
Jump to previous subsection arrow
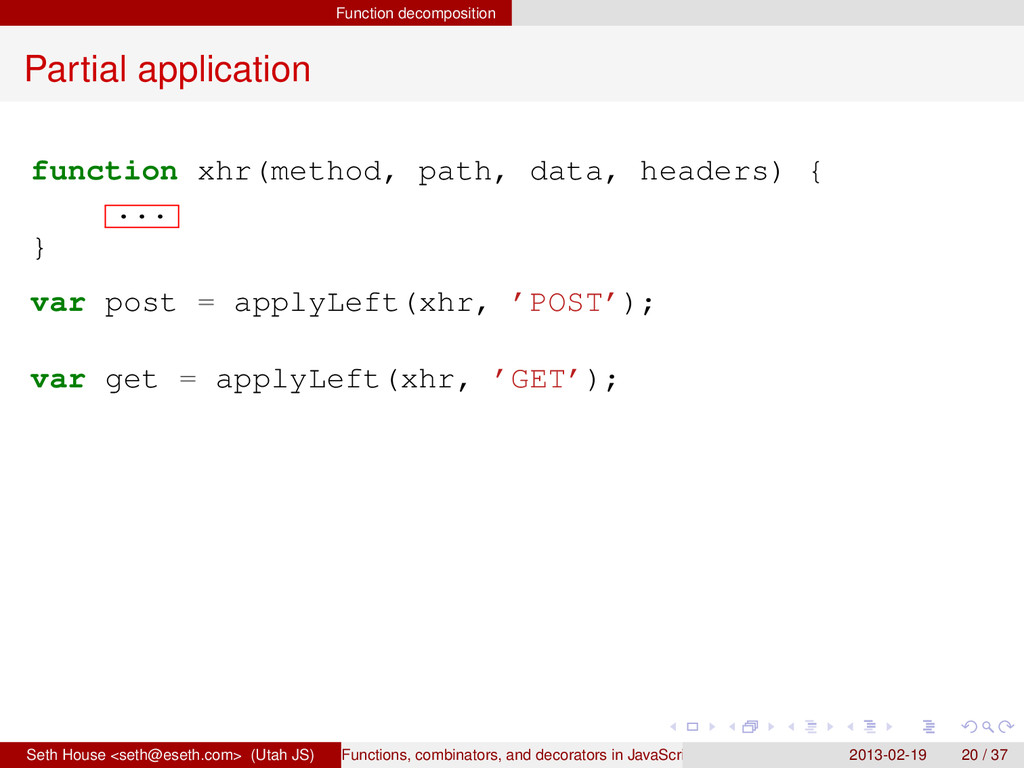coord(792,727)
